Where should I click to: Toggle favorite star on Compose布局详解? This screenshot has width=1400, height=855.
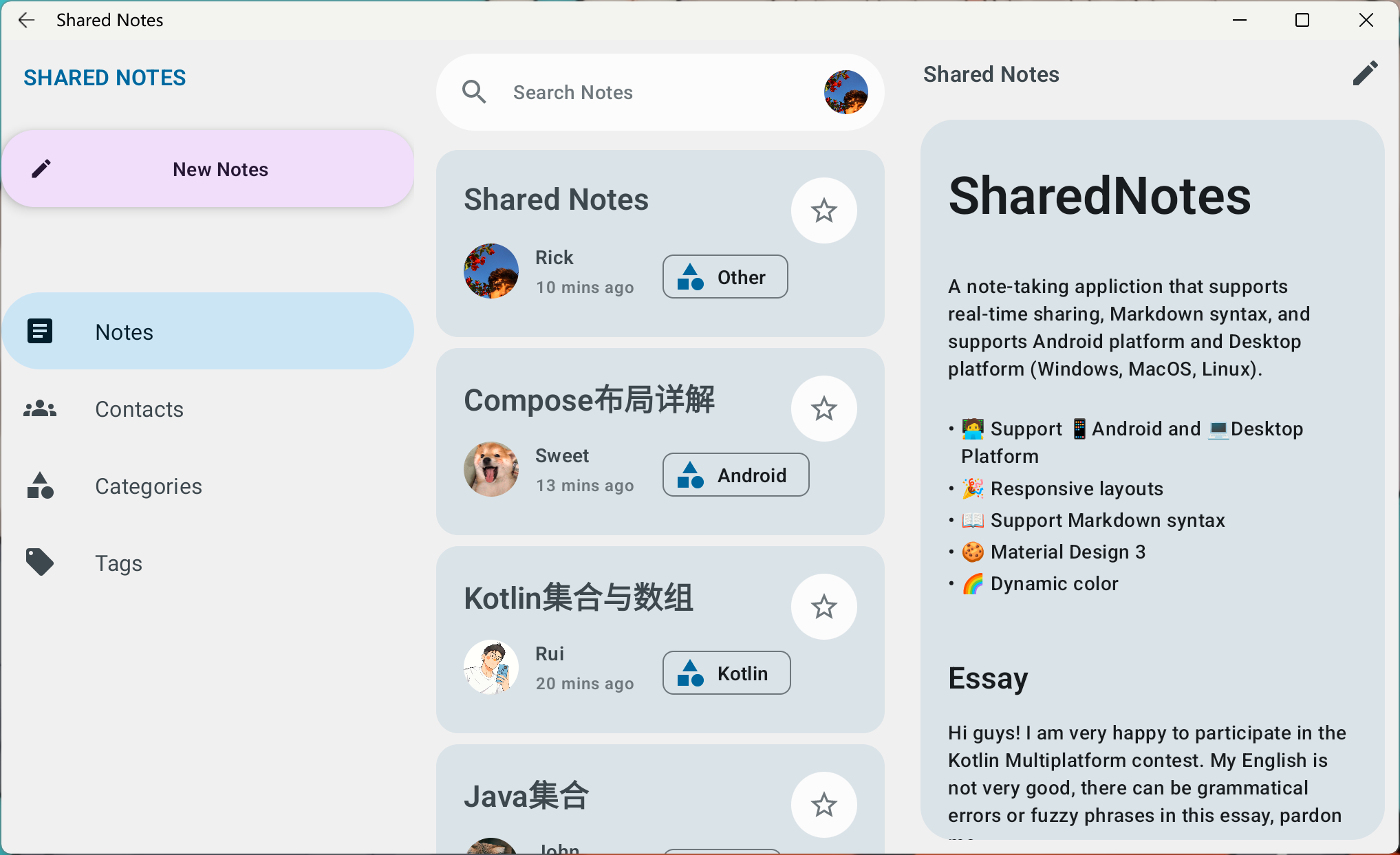(x=824, y=407)
